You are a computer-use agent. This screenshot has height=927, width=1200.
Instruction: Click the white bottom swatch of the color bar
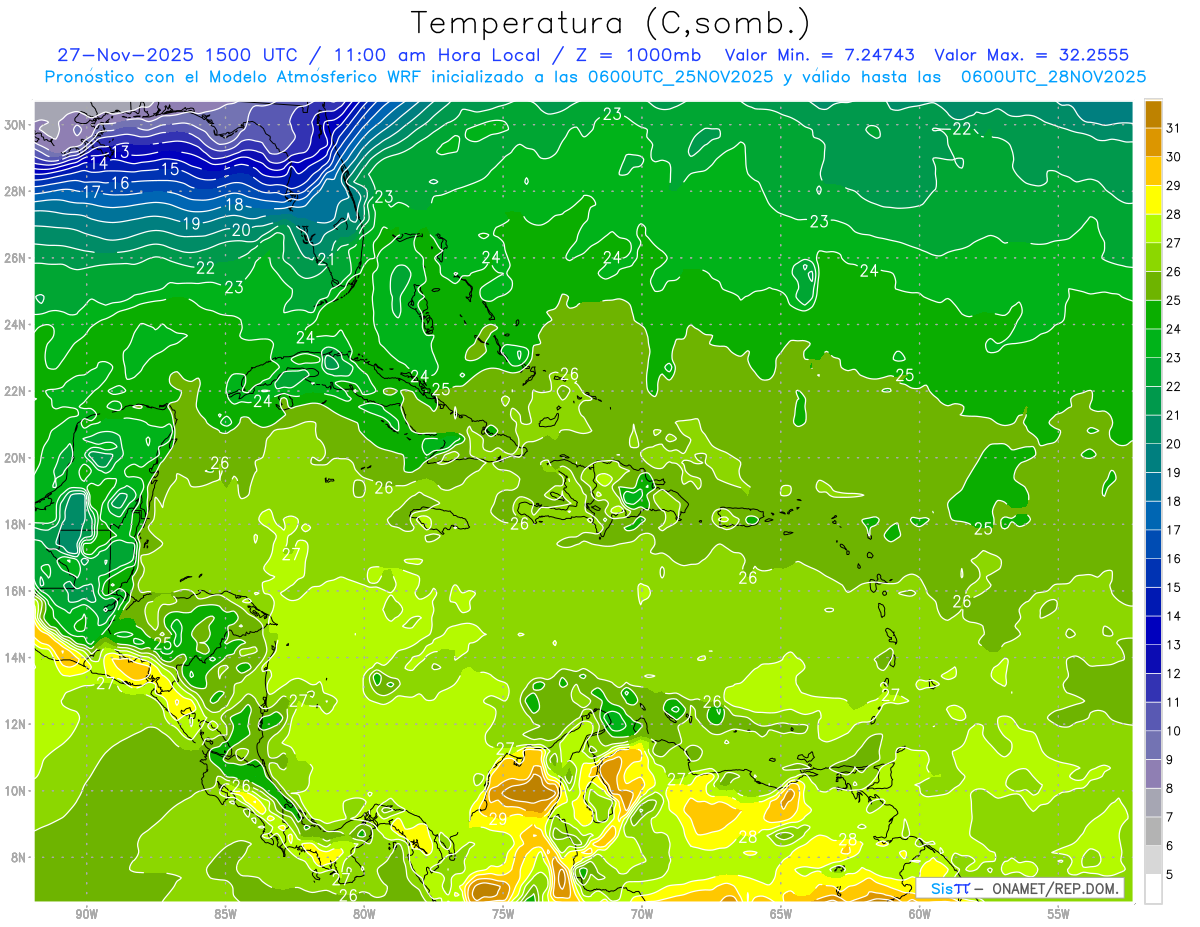pos(1153,889)
